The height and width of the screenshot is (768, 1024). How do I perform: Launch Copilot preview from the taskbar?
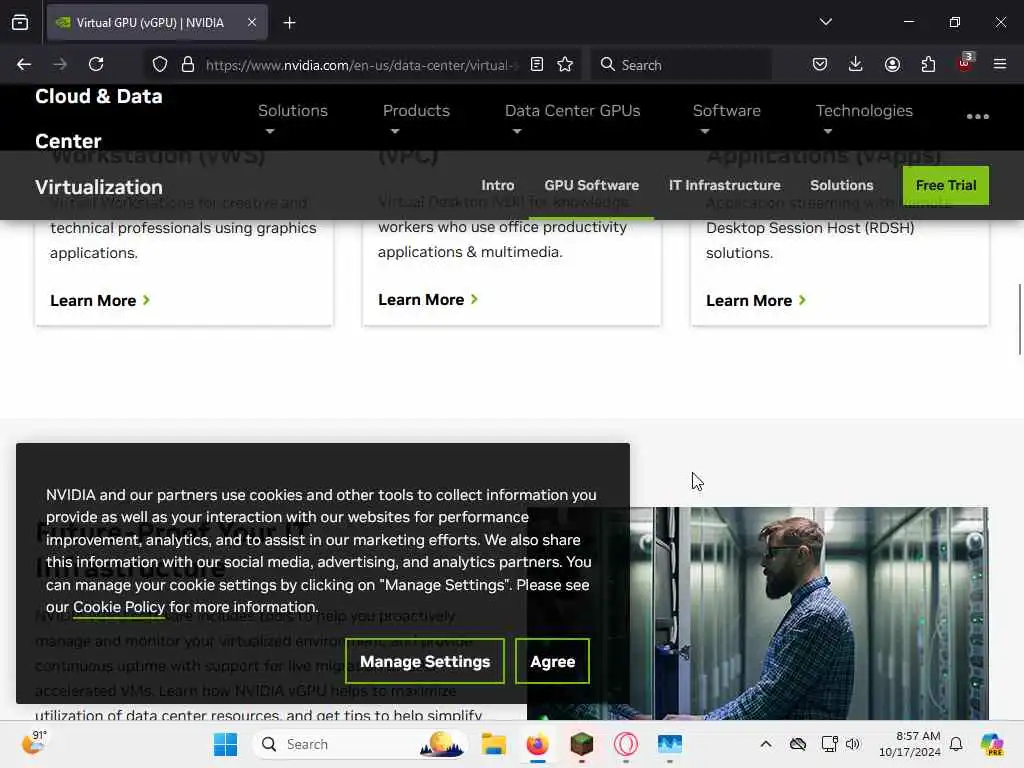coord(991,744)
